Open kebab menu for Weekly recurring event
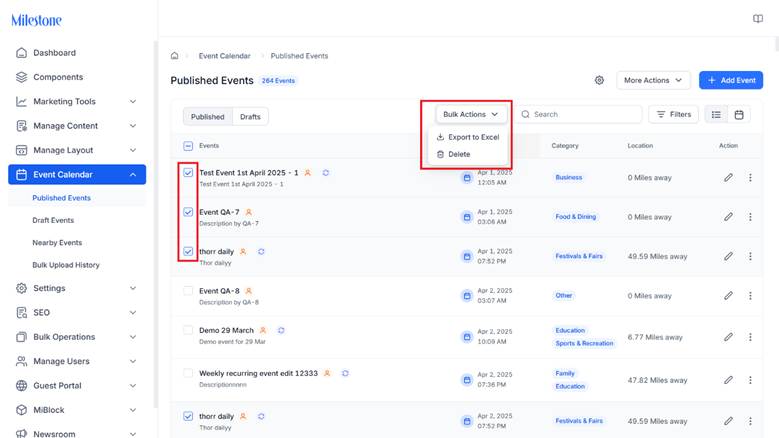The height and width of the screenshot is (438, 779). [750, 380]
